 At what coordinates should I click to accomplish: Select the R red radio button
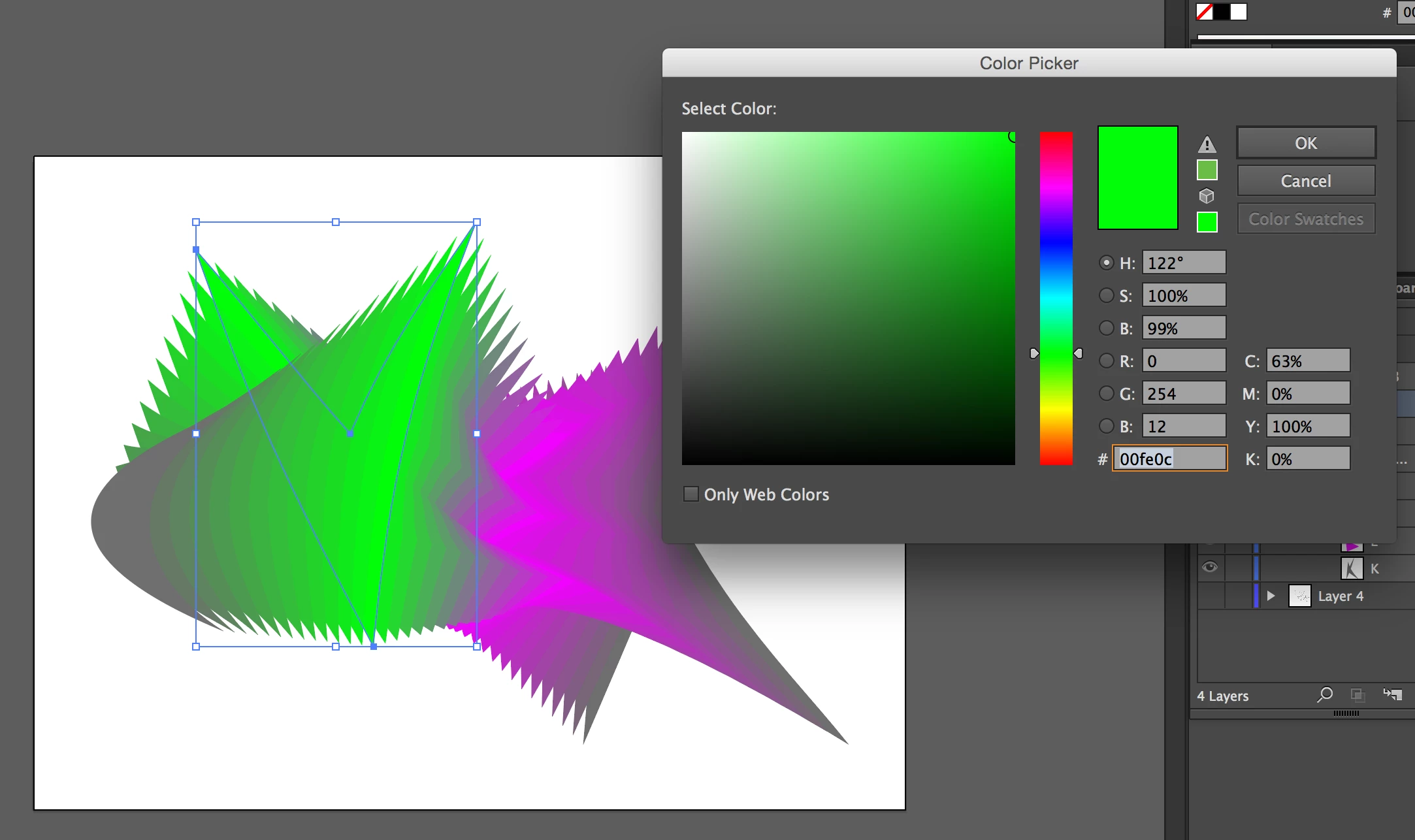(1106, 361)
